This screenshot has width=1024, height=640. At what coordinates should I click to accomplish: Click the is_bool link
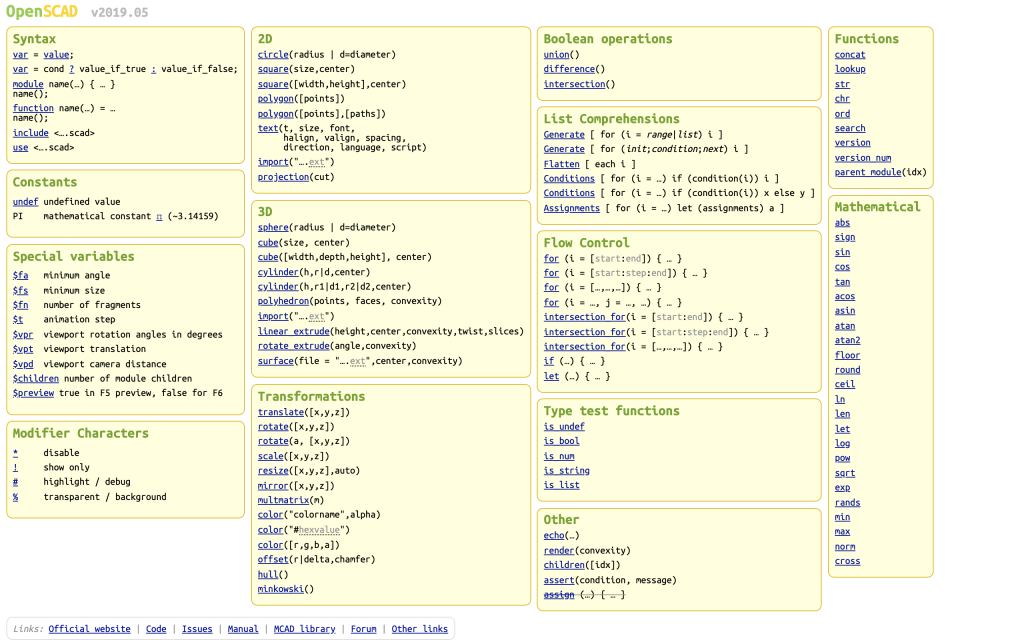(562, 441)
